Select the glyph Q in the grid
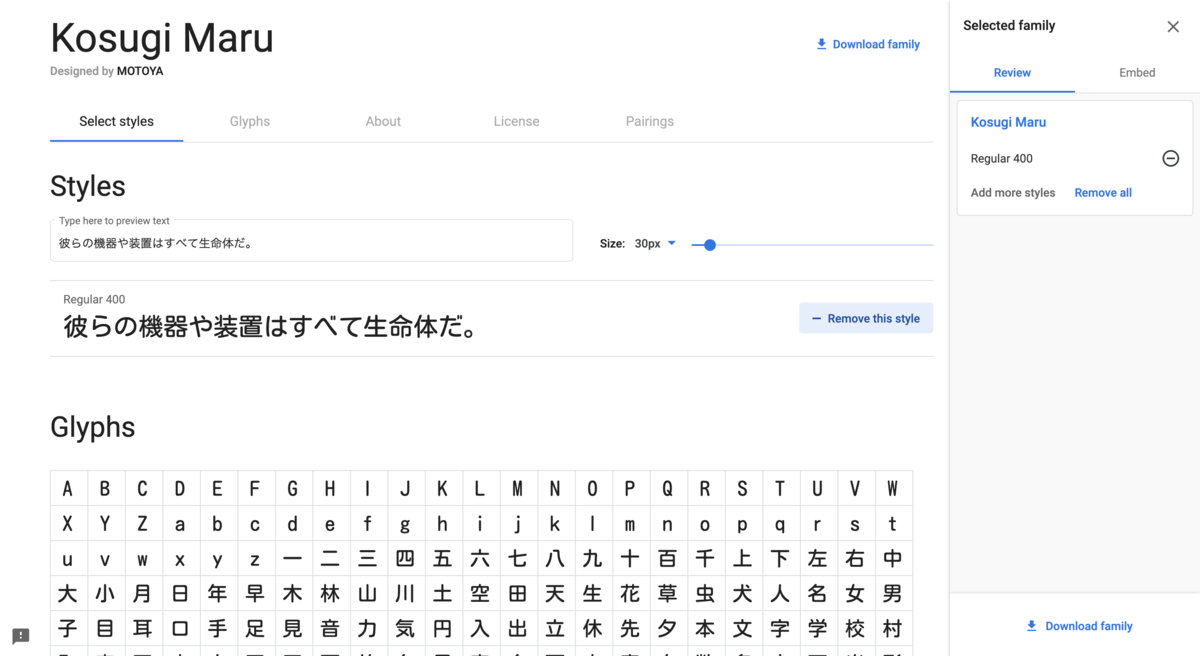 point(668,489)
